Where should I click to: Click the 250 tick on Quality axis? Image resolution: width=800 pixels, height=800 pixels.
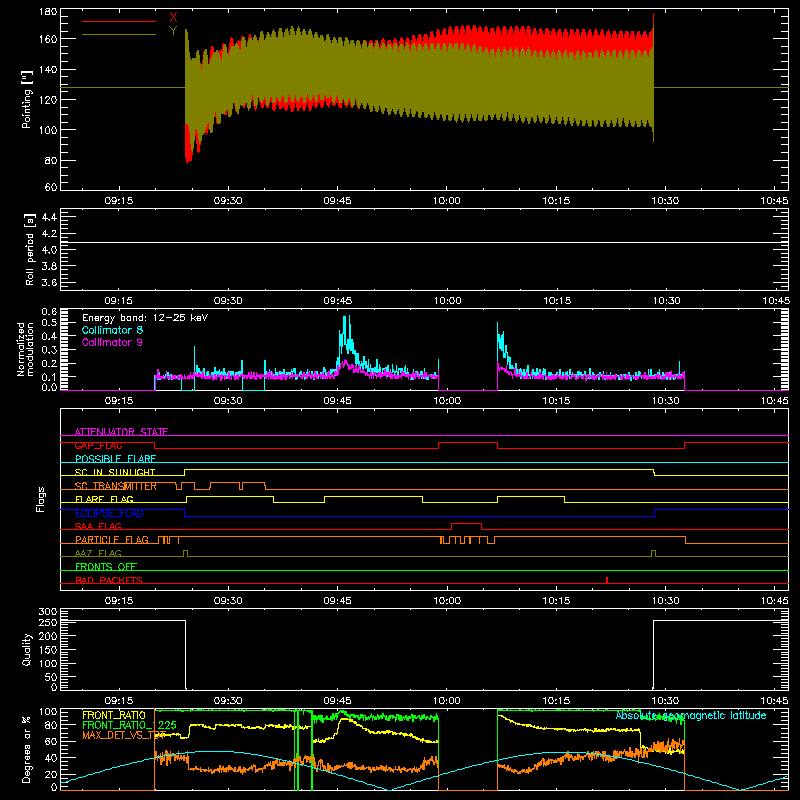coord(48,622)
